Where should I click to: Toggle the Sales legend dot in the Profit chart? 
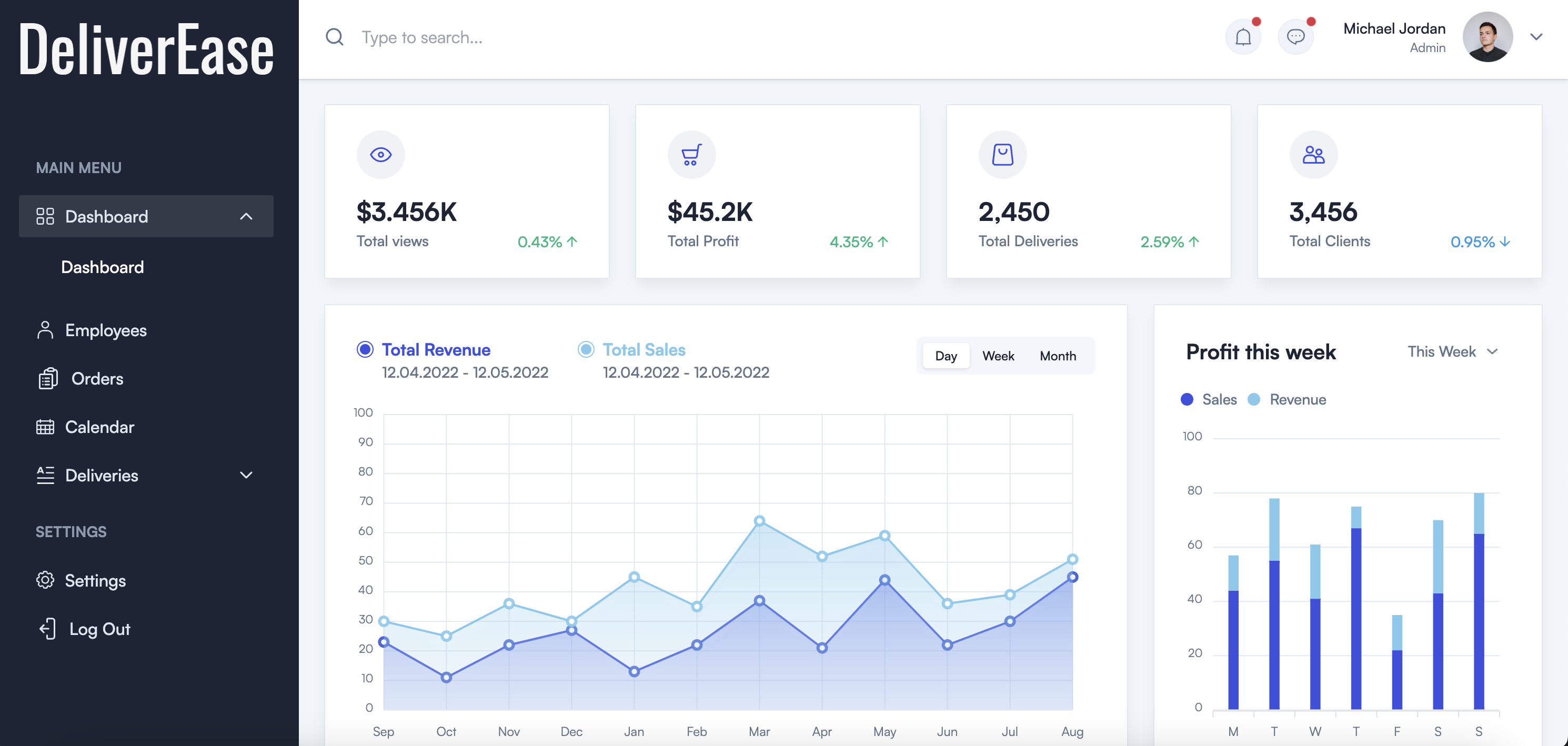point(1187,400)
